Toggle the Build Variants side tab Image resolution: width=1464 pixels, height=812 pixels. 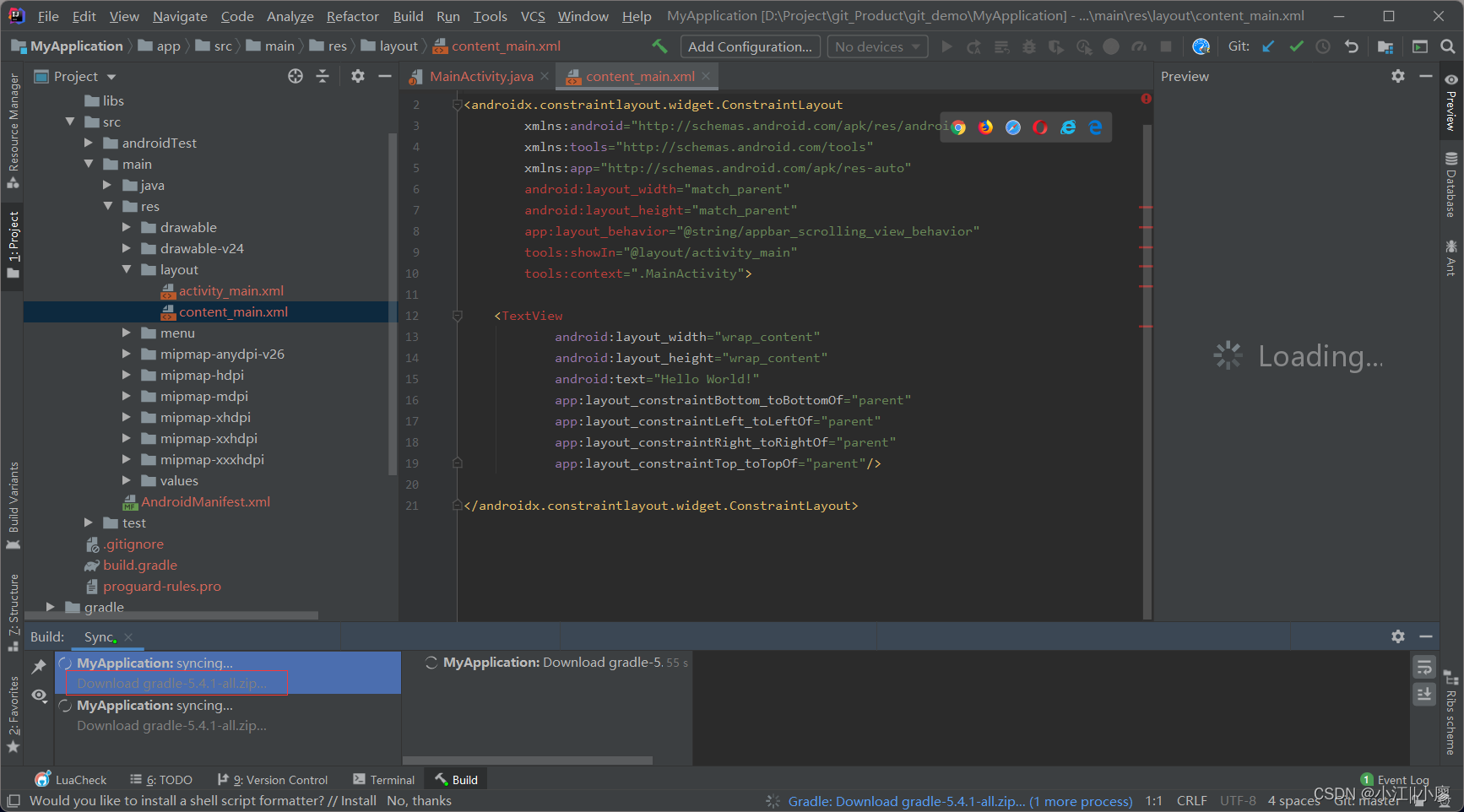[x=13, y=506]
